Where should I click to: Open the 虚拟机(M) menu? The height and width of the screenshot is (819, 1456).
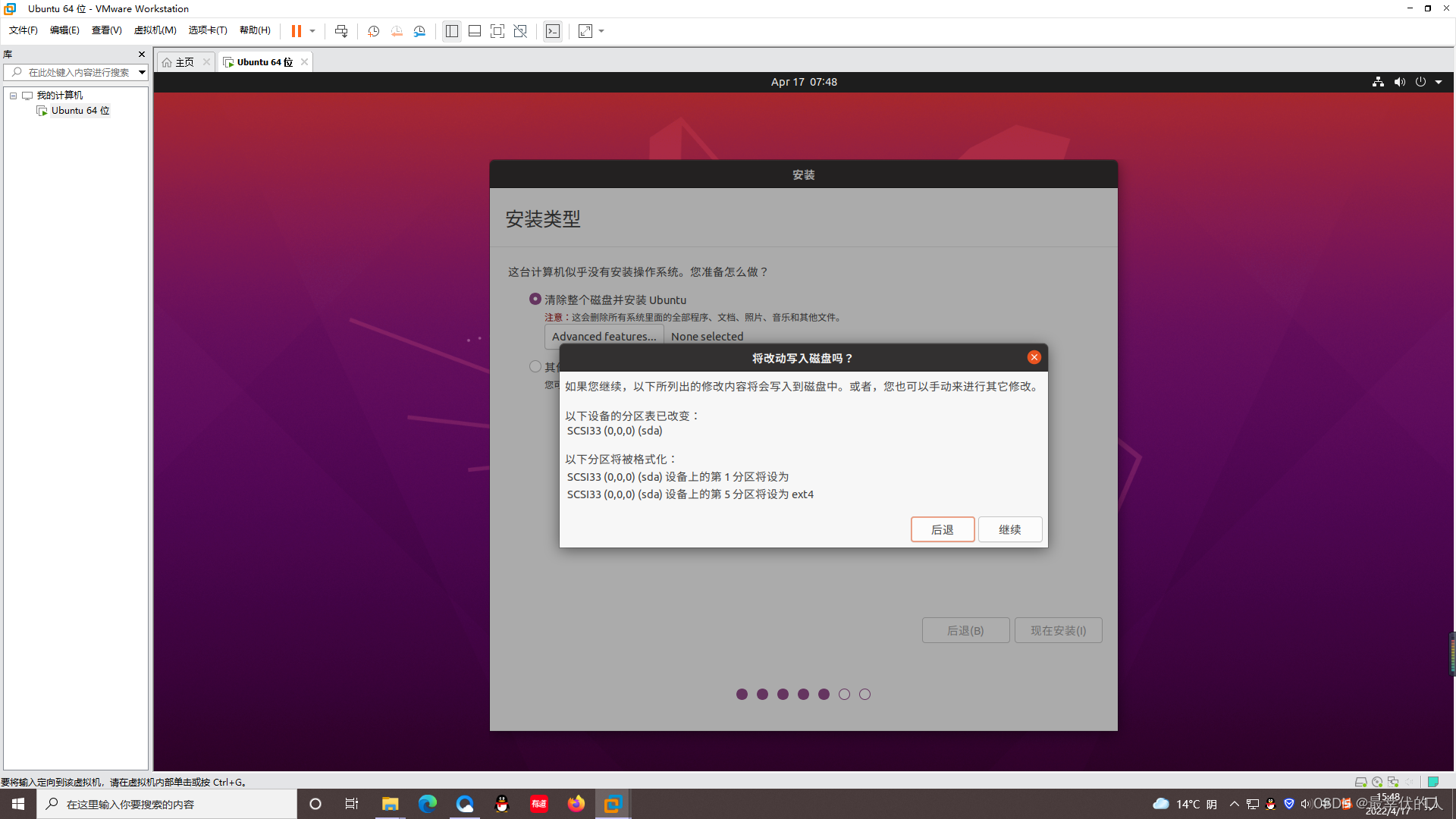155,30
